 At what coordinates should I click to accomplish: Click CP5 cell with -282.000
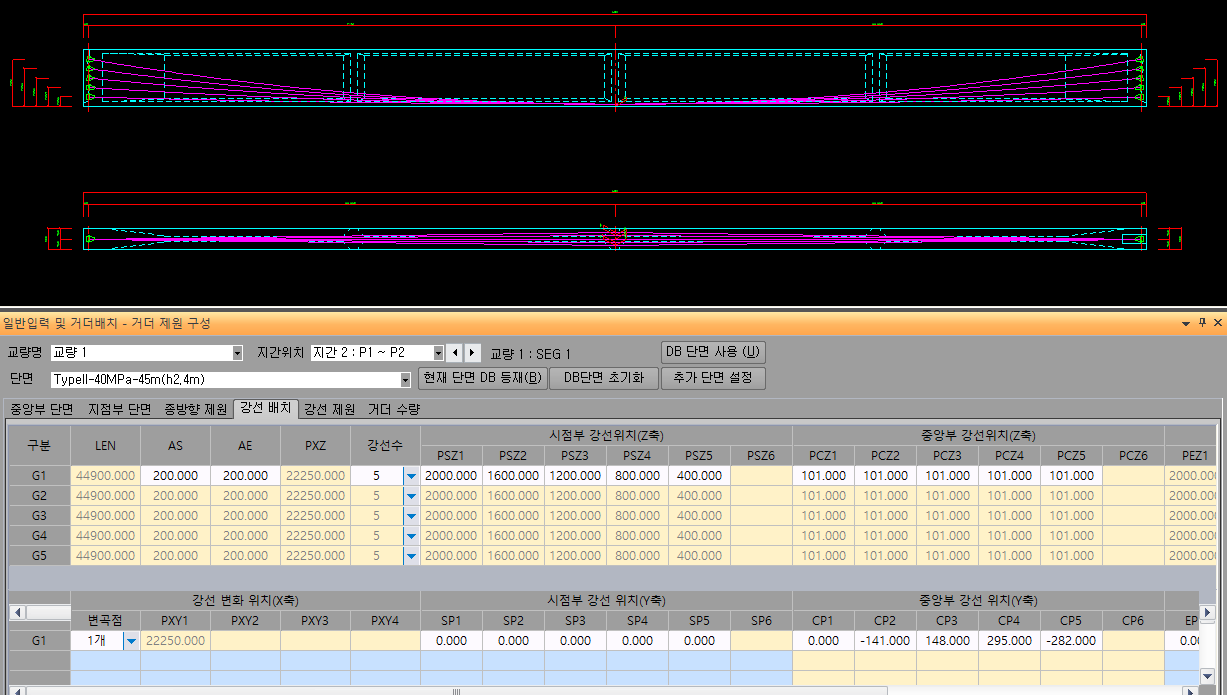pos(1071,641)
